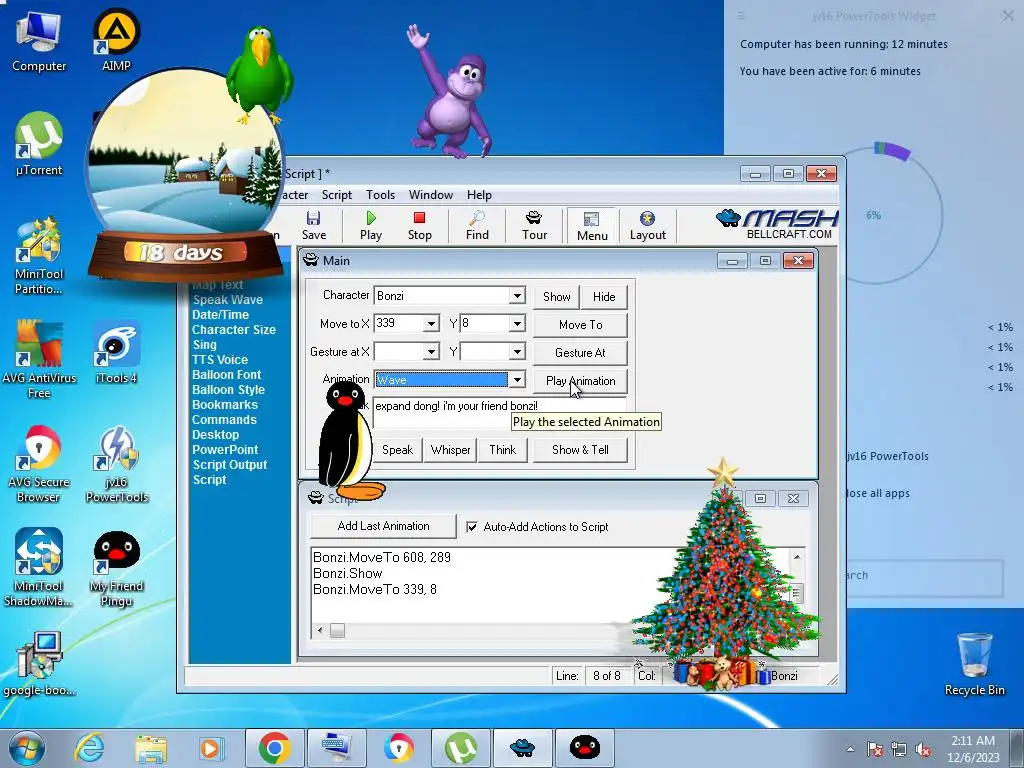Open the Window menu
Screen dimensions: 1024x768
pyautogui.click(x=430, y=195)
